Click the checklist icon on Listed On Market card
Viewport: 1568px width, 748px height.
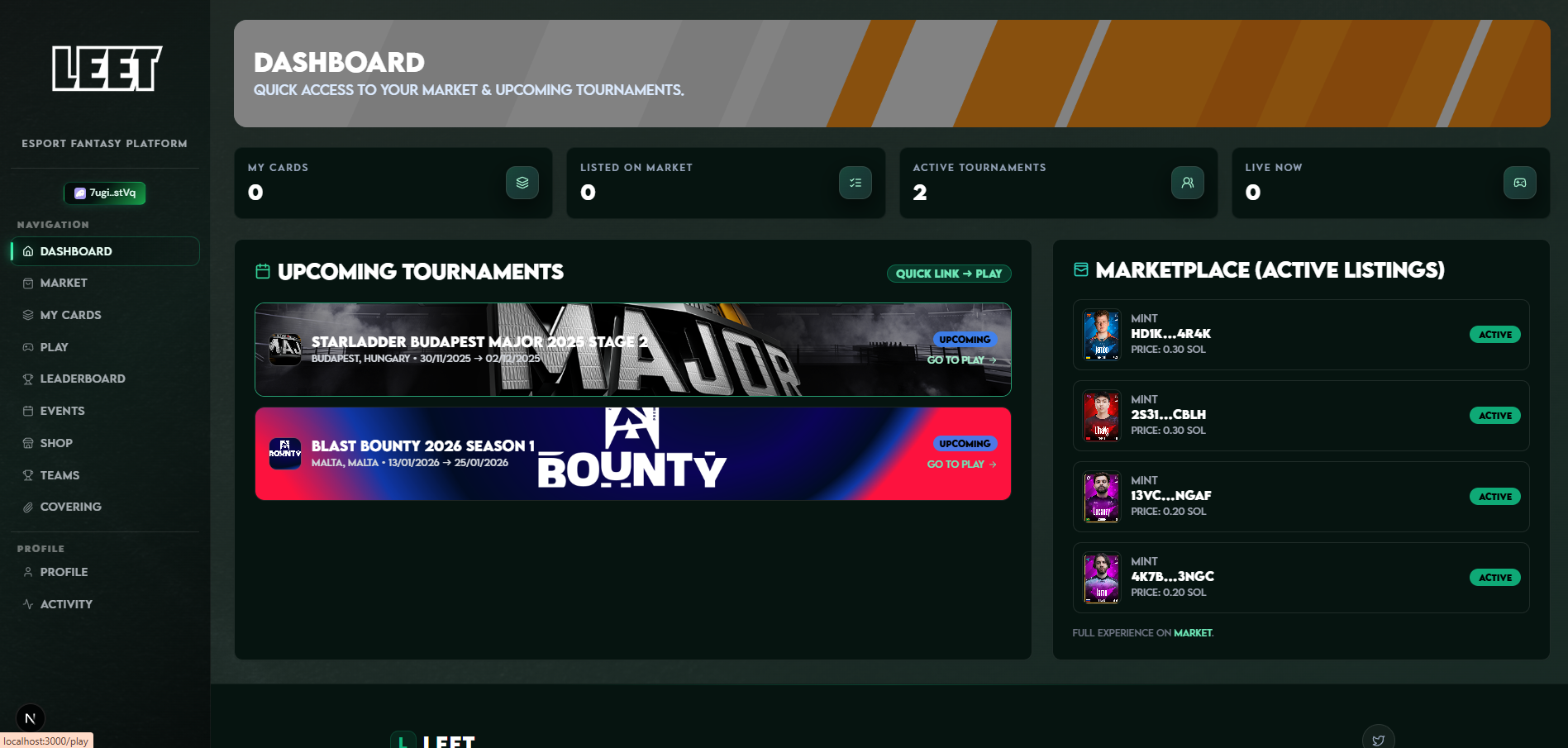(855, 183)
